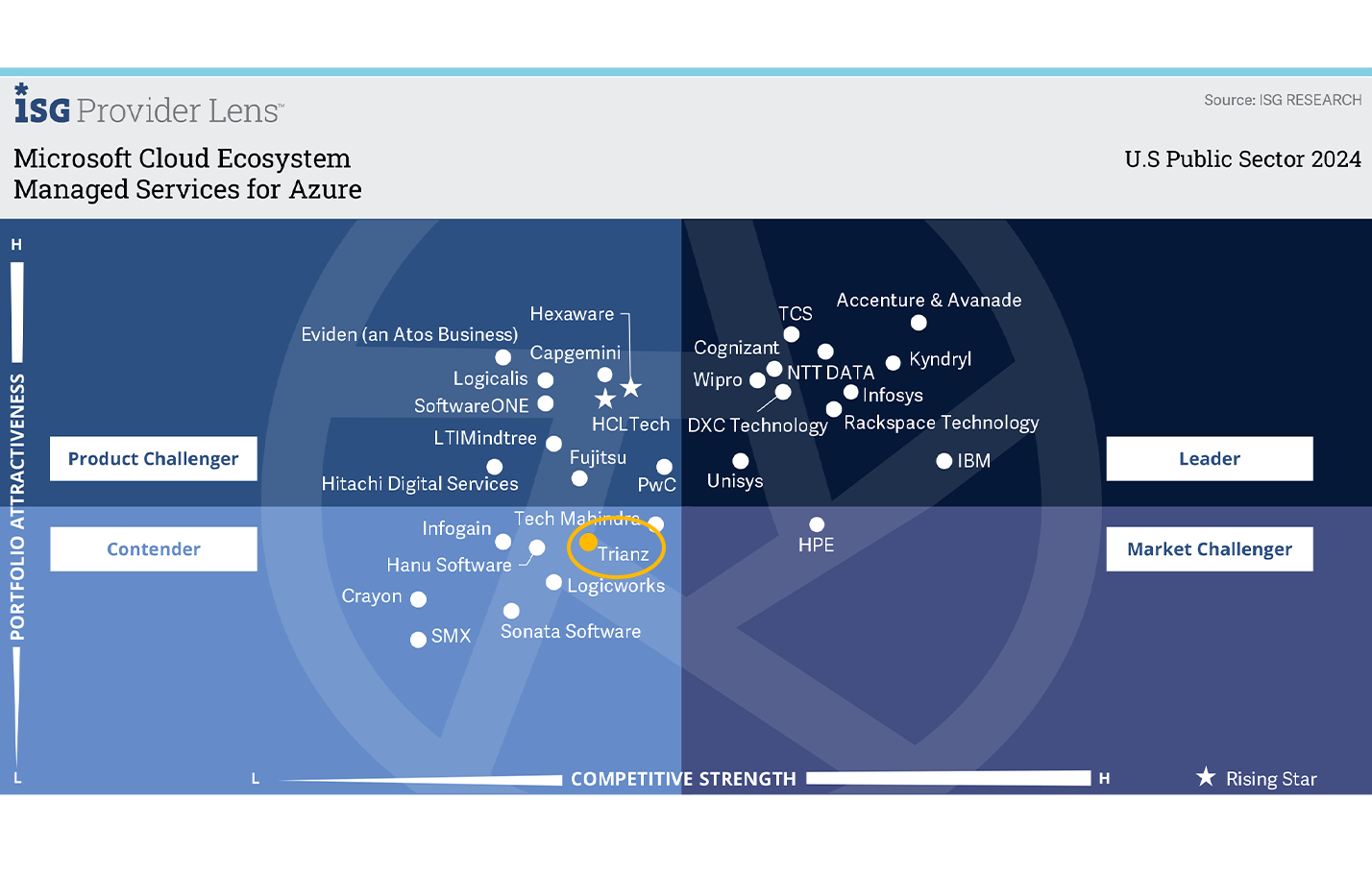
Task: Click the Kyndryl dot marker
Action: tap(893, 362)
